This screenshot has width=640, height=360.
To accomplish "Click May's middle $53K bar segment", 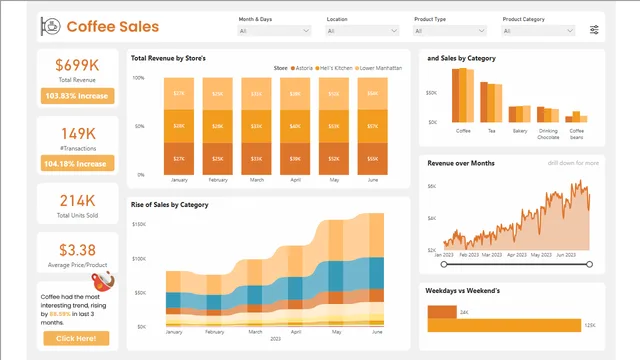I will click(334, 126).
